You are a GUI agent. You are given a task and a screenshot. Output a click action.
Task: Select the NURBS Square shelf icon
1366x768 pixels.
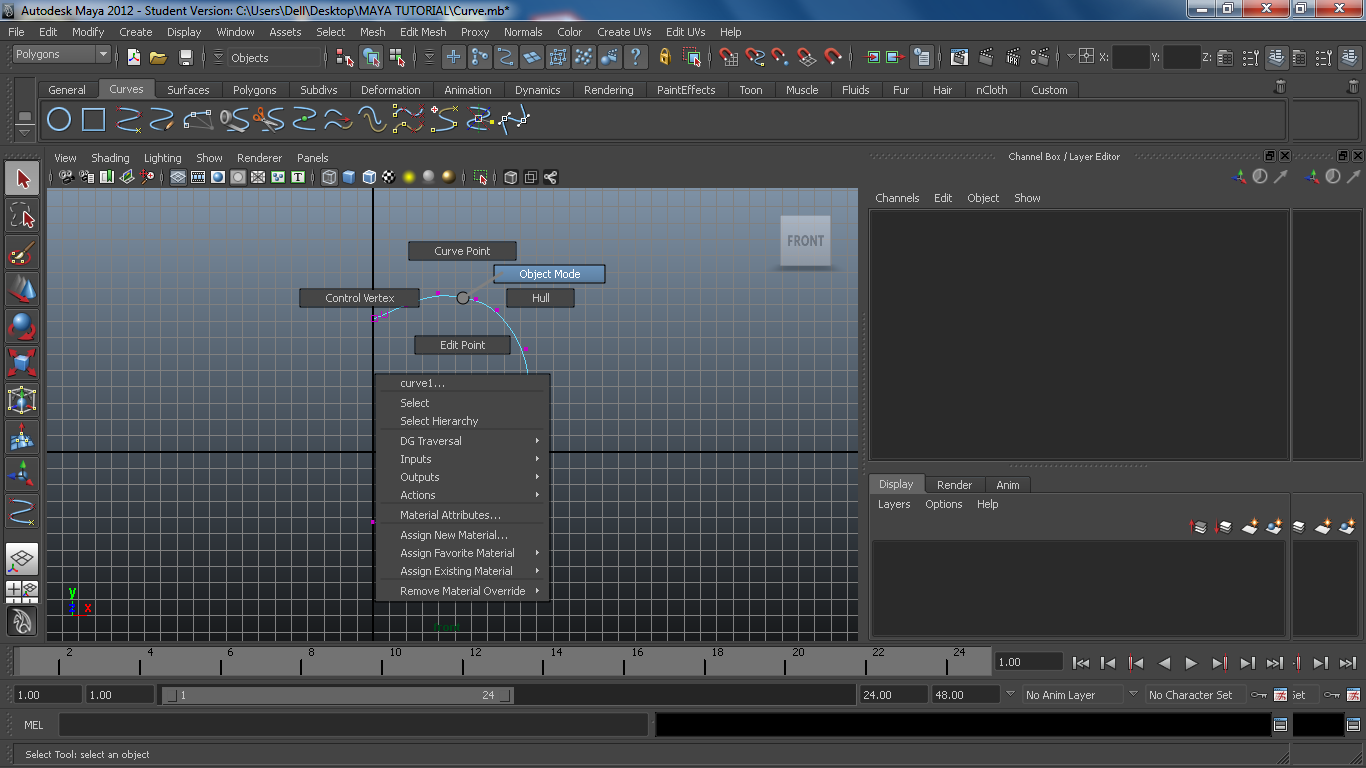tap(93, 121)
